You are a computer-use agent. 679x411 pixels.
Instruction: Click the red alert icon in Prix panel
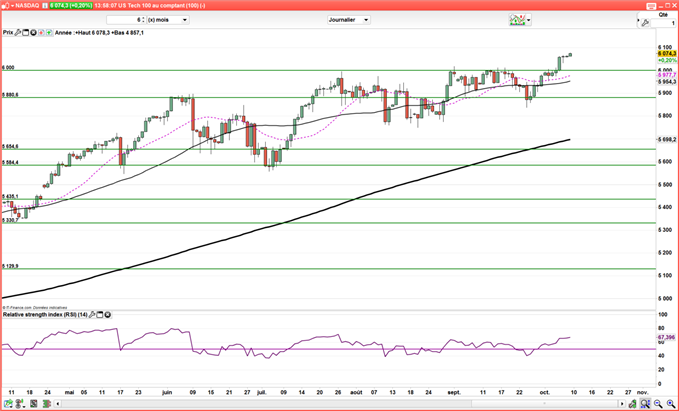(x=41, y=32)
